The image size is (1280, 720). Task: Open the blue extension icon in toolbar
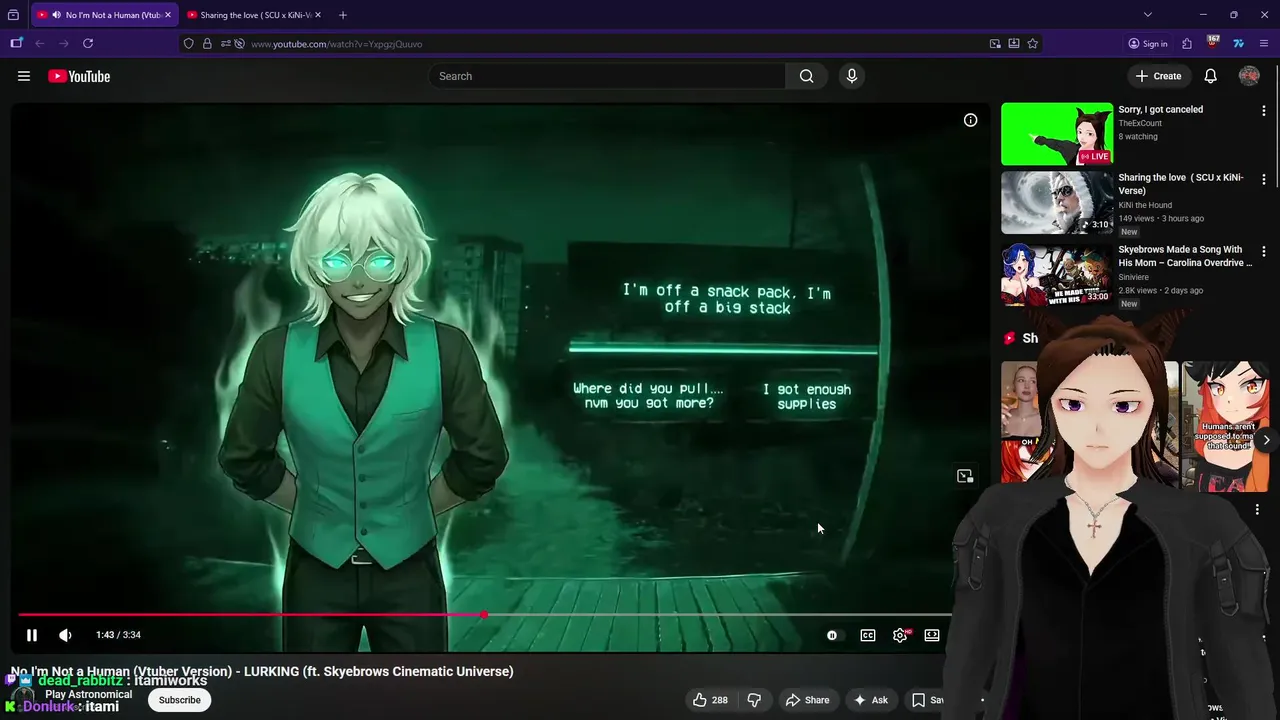(x=1238, y=44)
